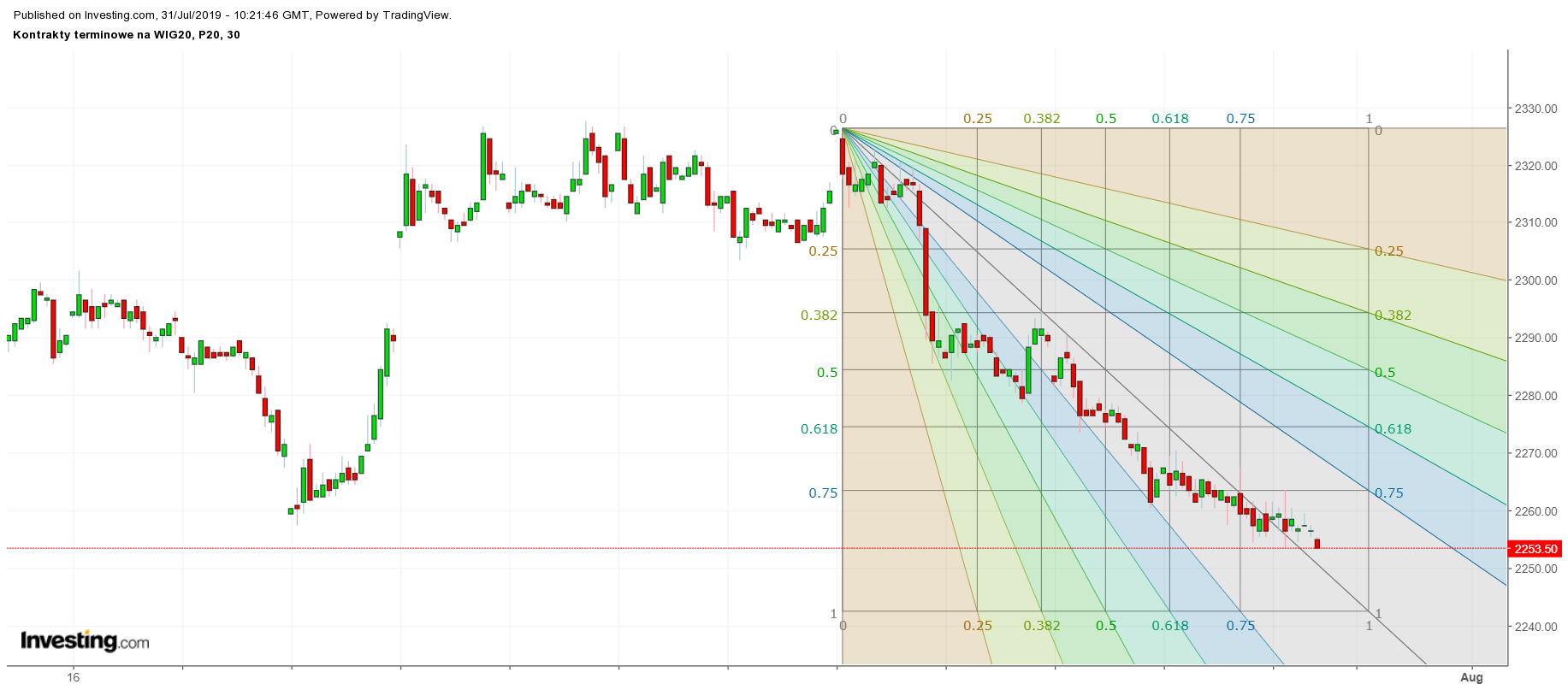Click the 0.25 label on the box's bottom edge
The height and width of the screenshot is (690, 1568).
[978, 626]
